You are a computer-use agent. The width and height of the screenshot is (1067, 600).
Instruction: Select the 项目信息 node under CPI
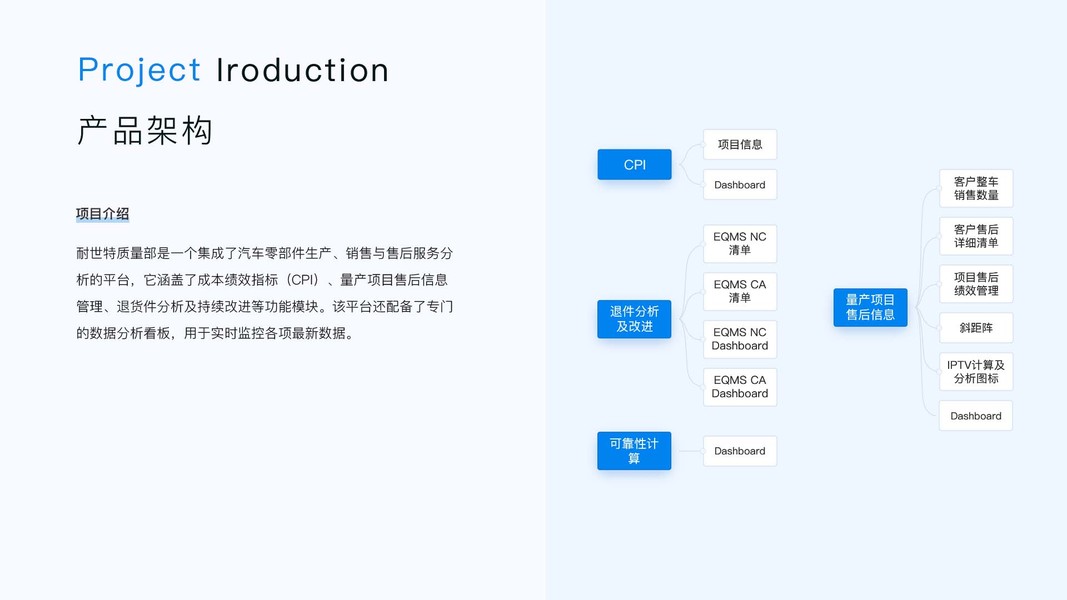740,144
